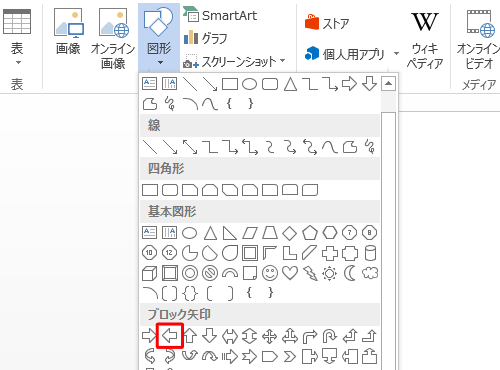Select the hexagon shape
The height and width of the screenshot is (370, 500).
point(330,233)
